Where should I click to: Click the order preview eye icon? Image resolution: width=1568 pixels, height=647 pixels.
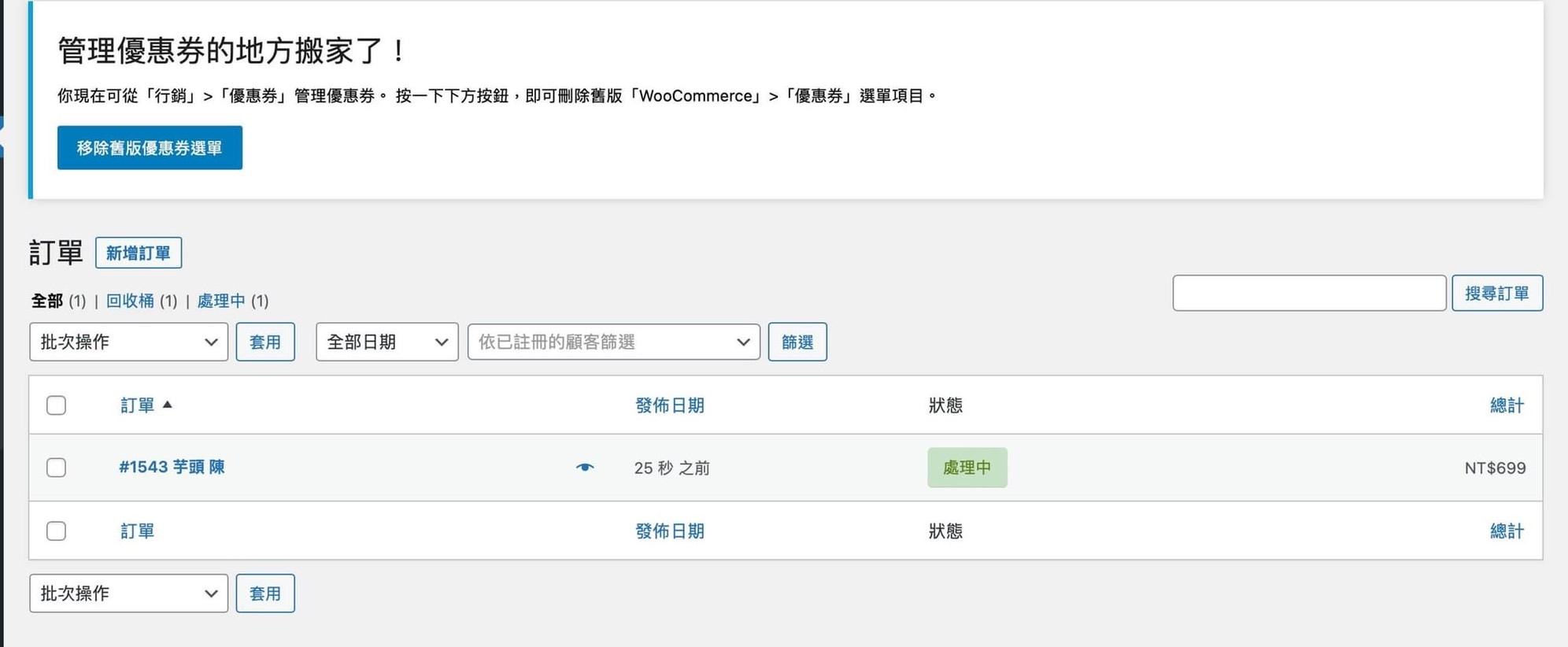584,468
